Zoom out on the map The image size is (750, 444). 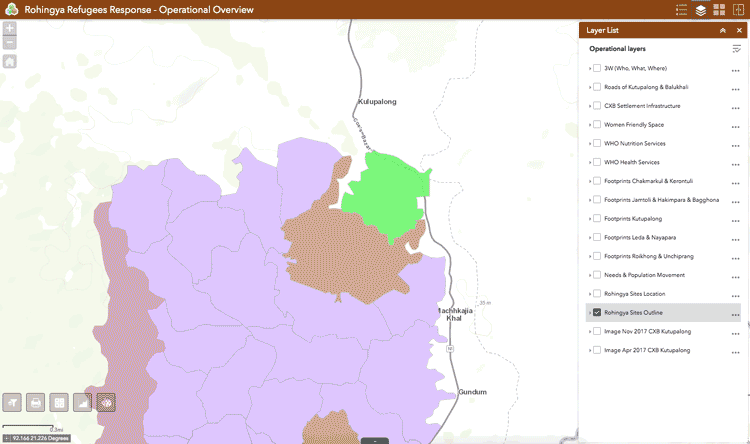pyautogui.click(x=10, y=43)
